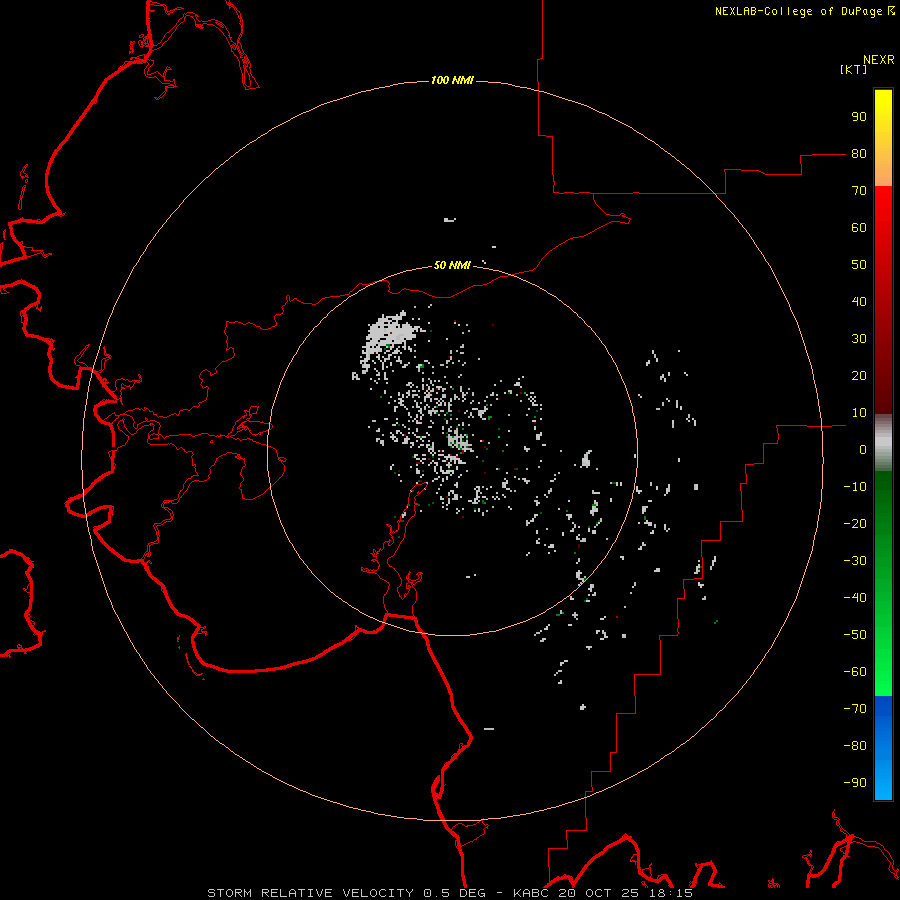900x900 pixels.
Task: Click the "100 NMI" range ring label
Action: pos(452,80)
